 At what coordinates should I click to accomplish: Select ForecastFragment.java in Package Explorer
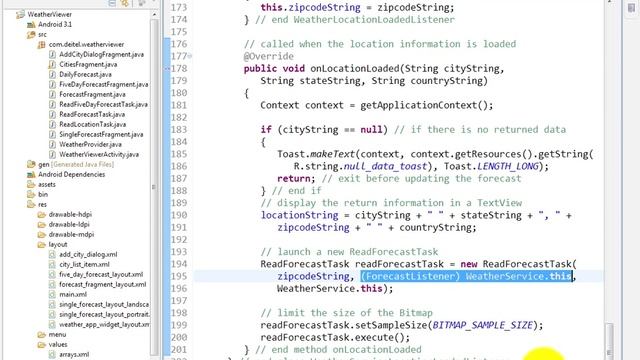[x=92, y=94]
